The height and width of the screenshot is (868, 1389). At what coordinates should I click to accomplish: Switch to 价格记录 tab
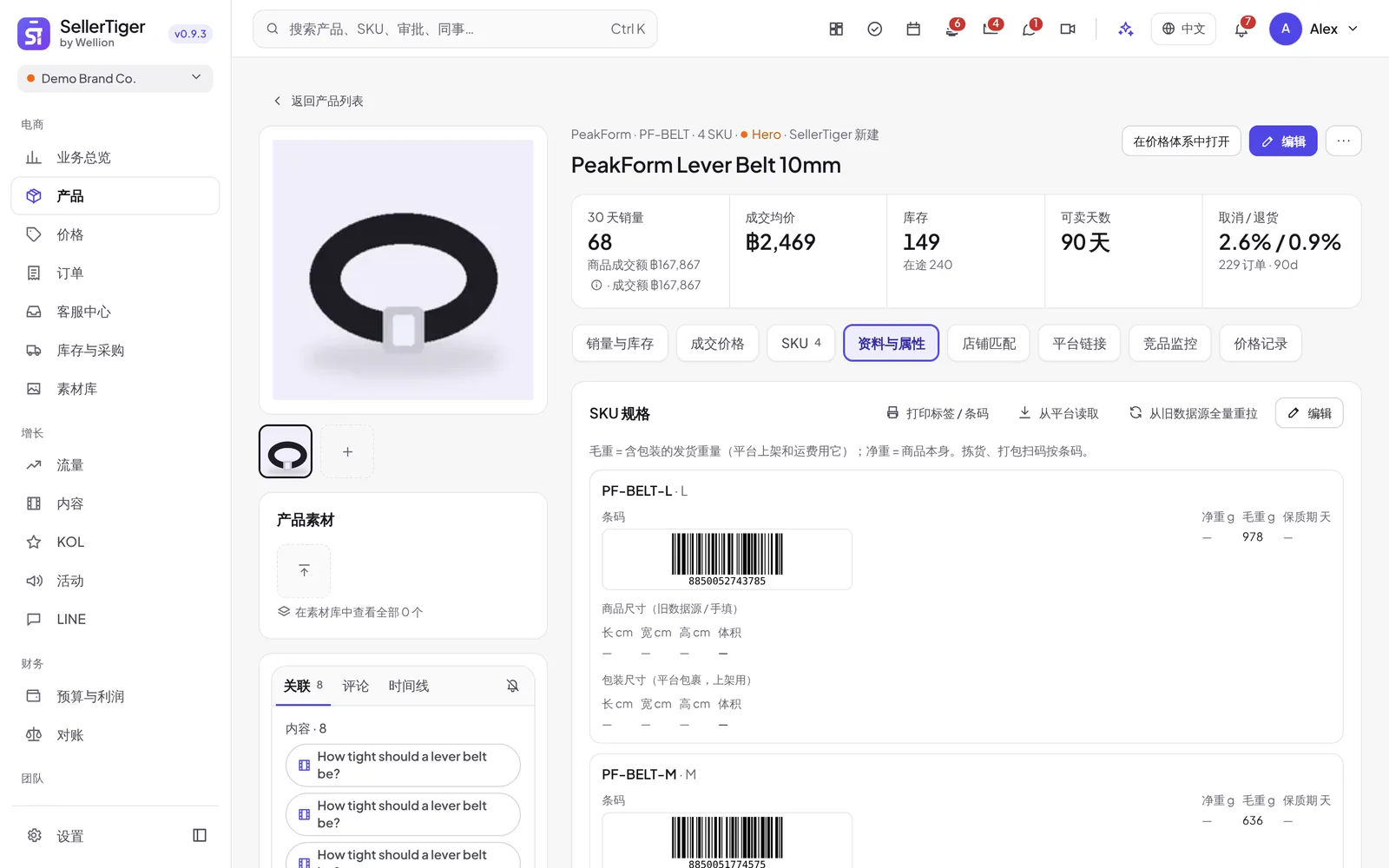[x=1261, y=344]
